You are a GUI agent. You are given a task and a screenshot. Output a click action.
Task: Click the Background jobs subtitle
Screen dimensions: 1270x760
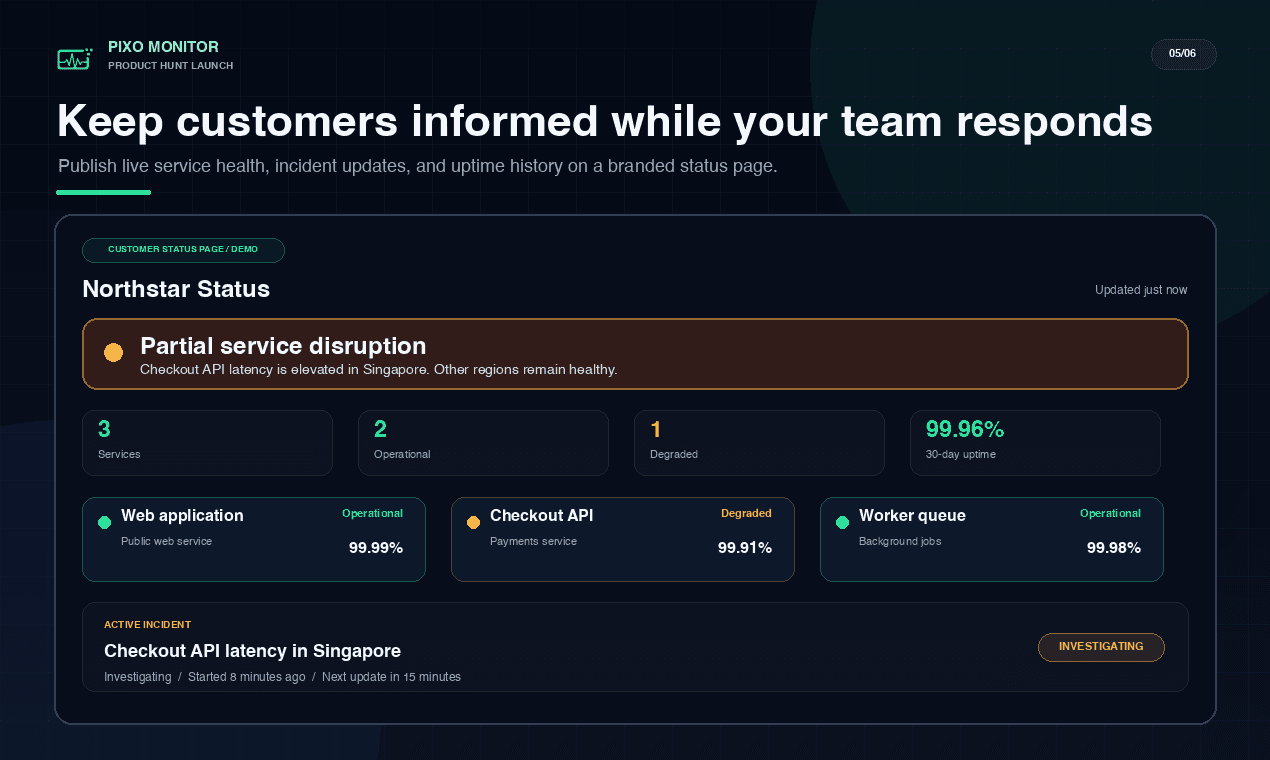click(900, 541)
